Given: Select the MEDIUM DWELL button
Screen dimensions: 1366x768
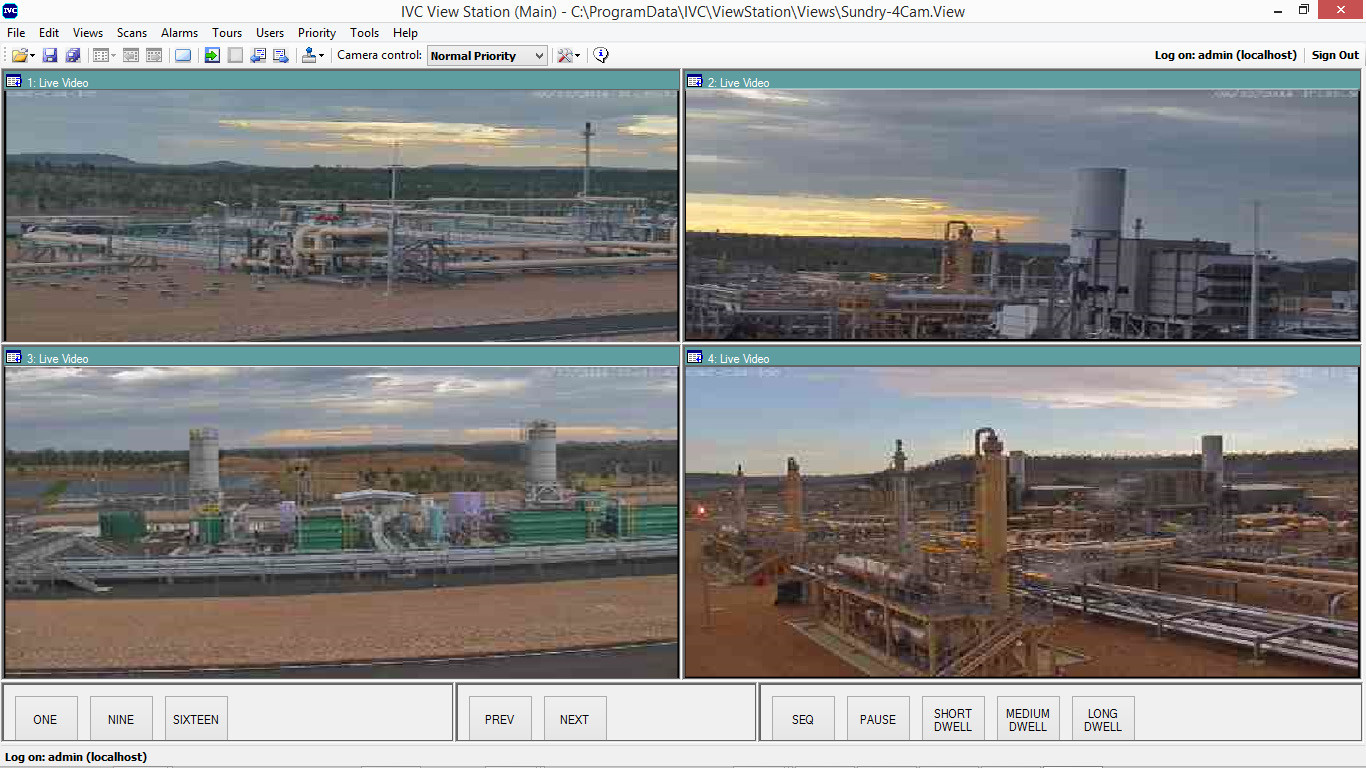Looking at the screenshot, I should coord(1027,719).
